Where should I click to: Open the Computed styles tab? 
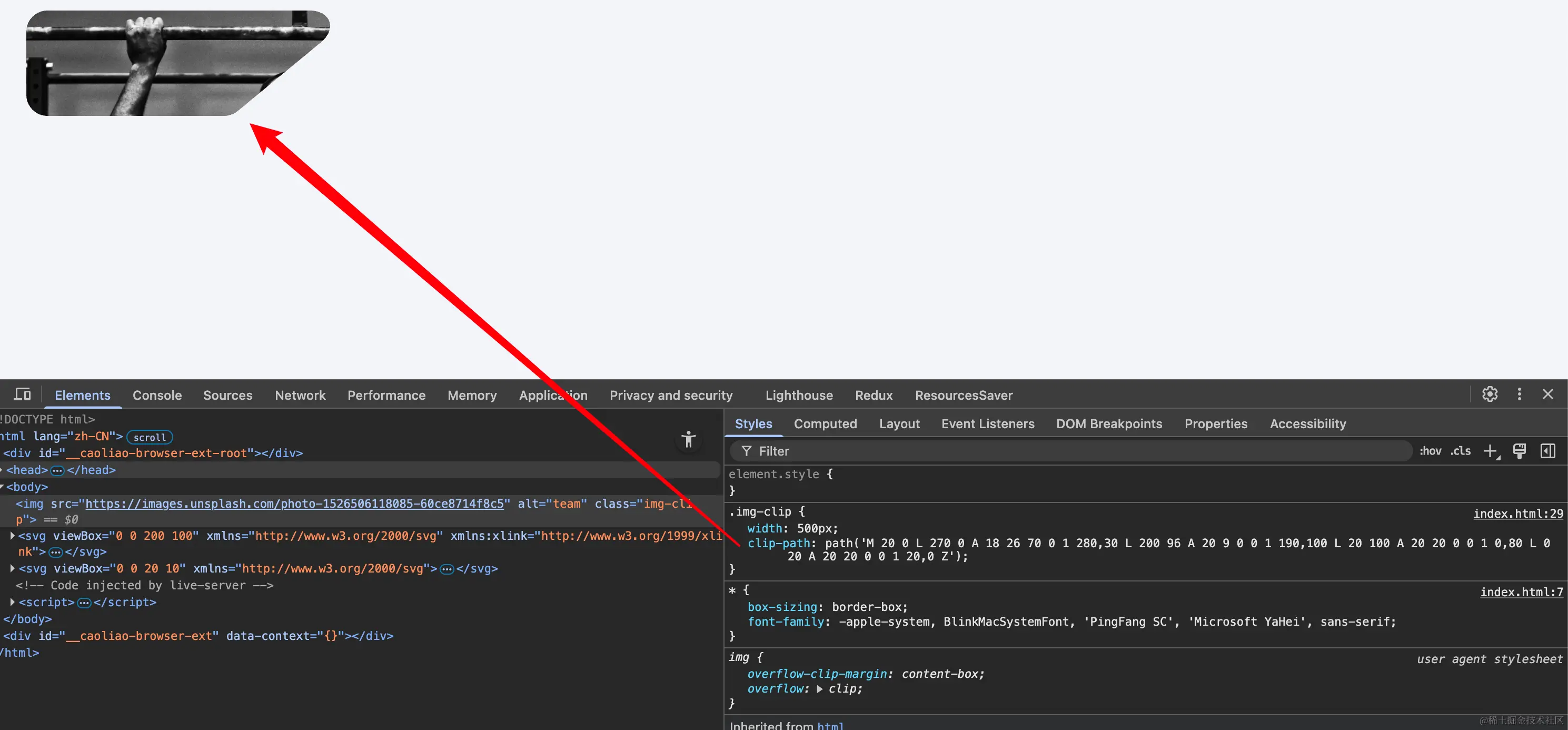[x=825, y=424]
